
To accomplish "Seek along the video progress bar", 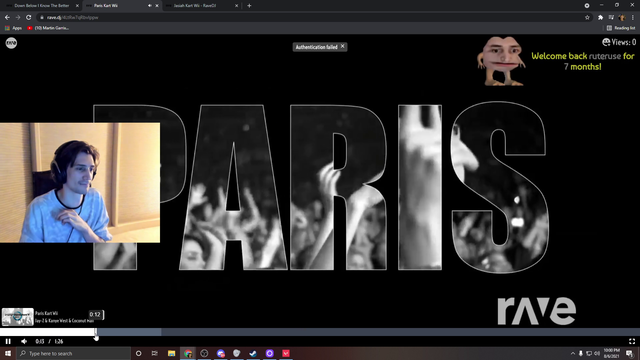I will coord(320,332).
